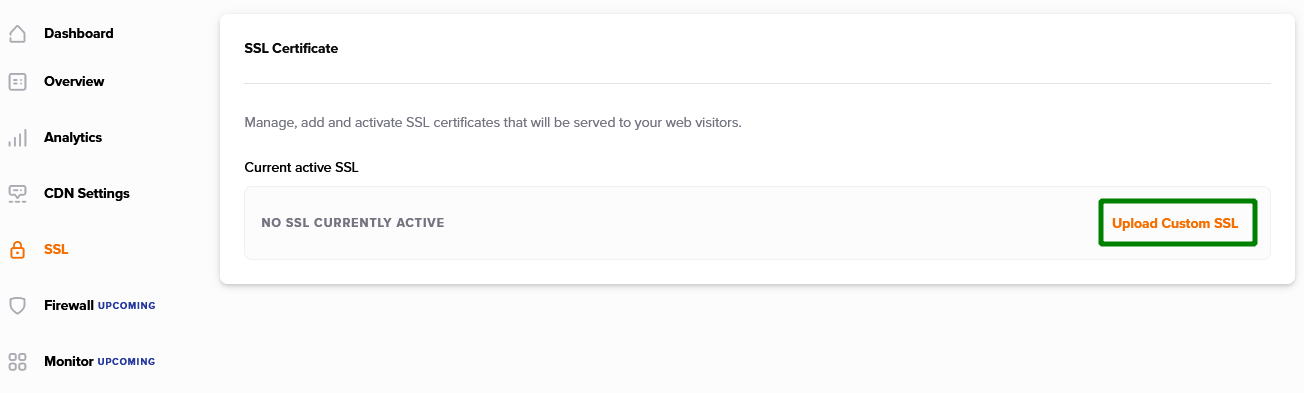Image resolution: width=1304 pixels, height=393 pixels.
Task: Click the UPCOMING badge beside Monitor
Action: [127, 362]
